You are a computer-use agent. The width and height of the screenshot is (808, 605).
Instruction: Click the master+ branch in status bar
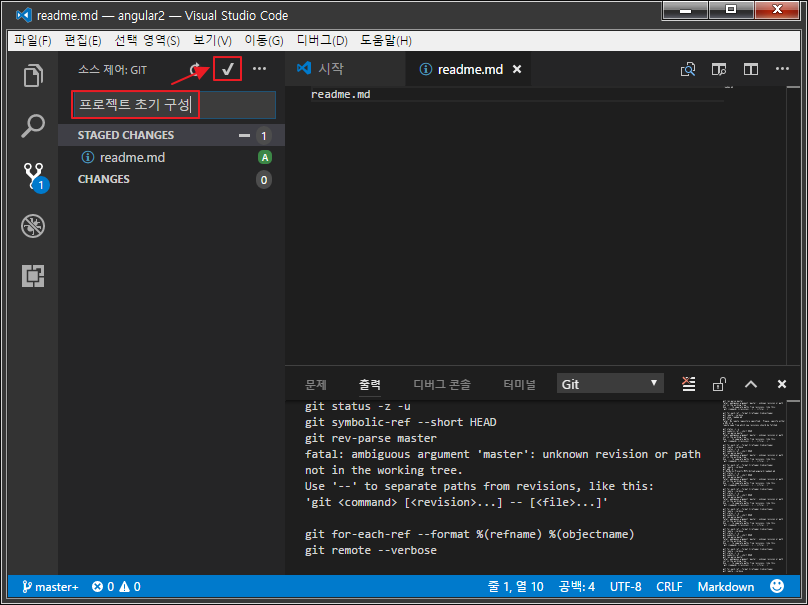[x=48, y=587]
